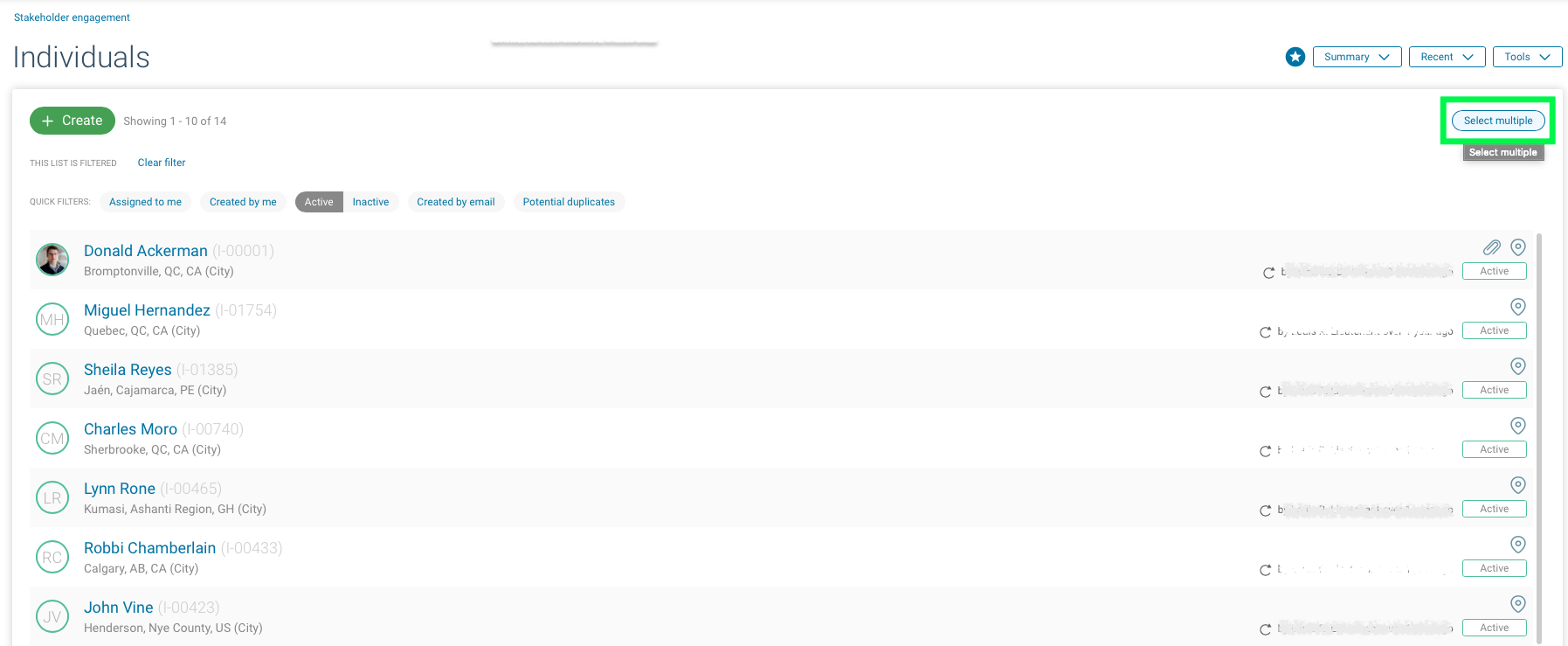Toggle the Active quick filter

coord(319,202)
